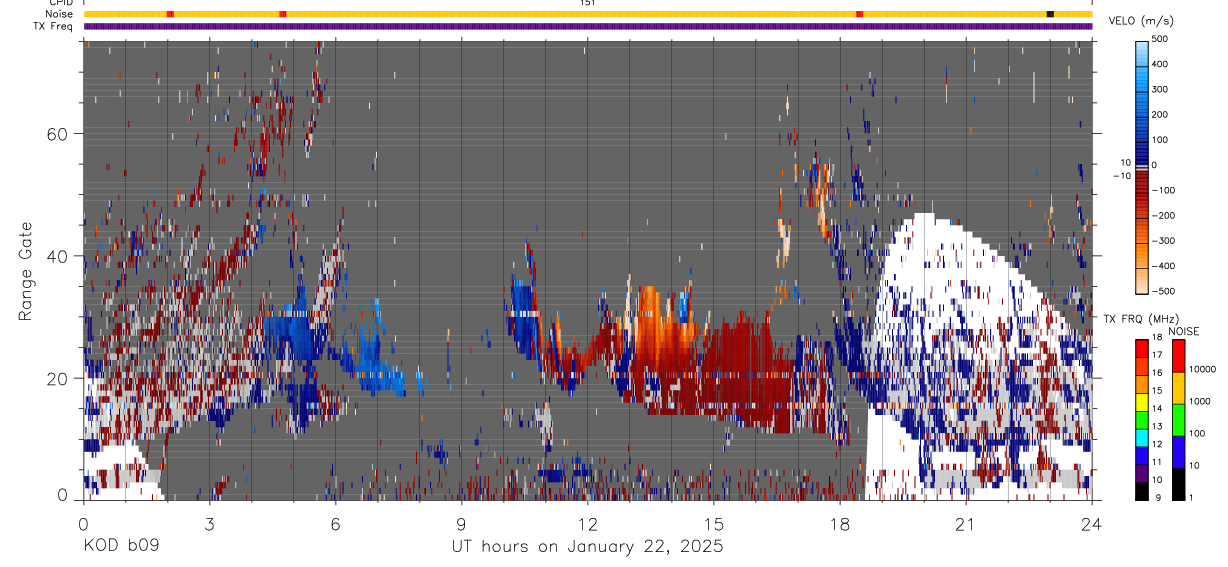Click the 'UT hours on January 22, 2025' caption
Image resolution: width=1228 pixels, height=567 pixels.
(x=588, y=547)
